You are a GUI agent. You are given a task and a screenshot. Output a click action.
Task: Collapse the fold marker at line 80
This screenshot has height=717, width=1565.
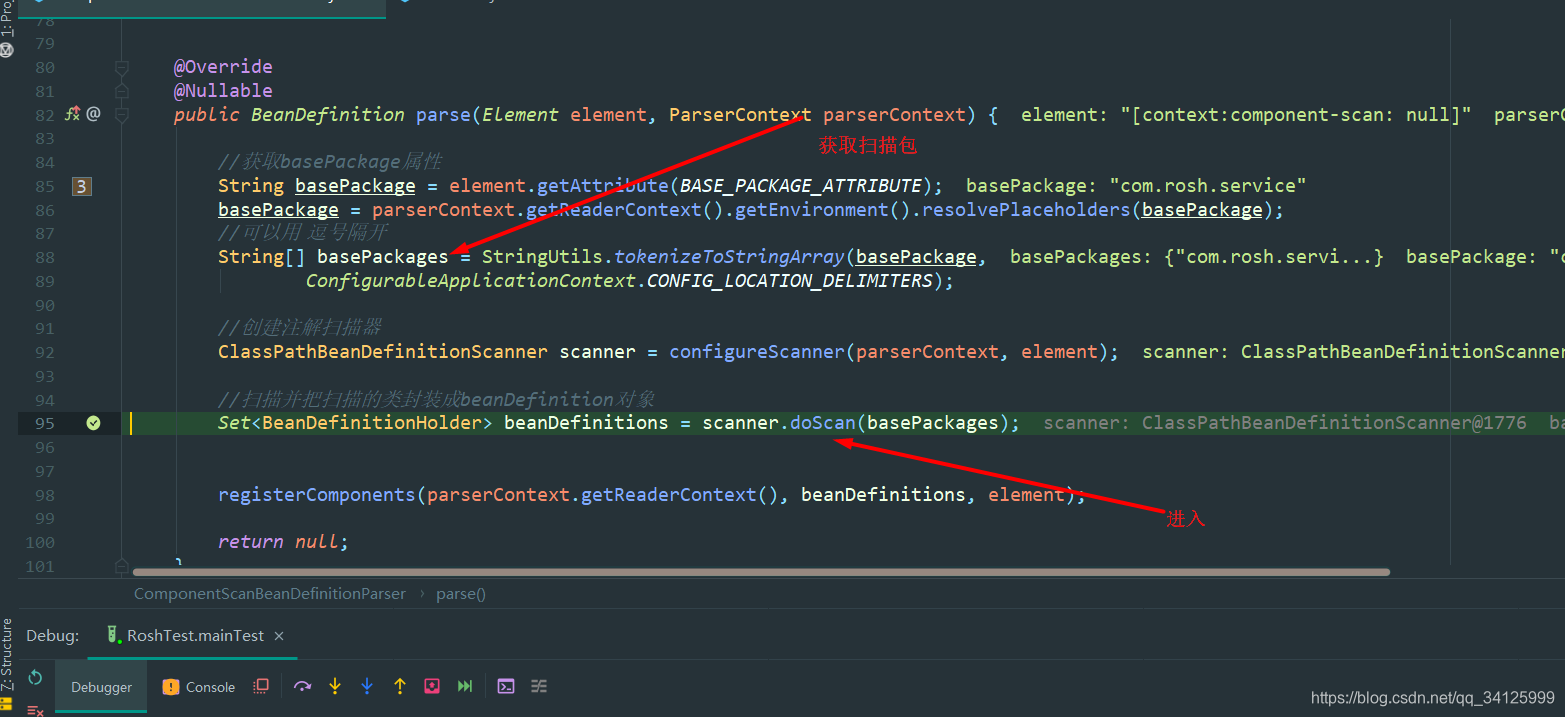tap(122, 67)
